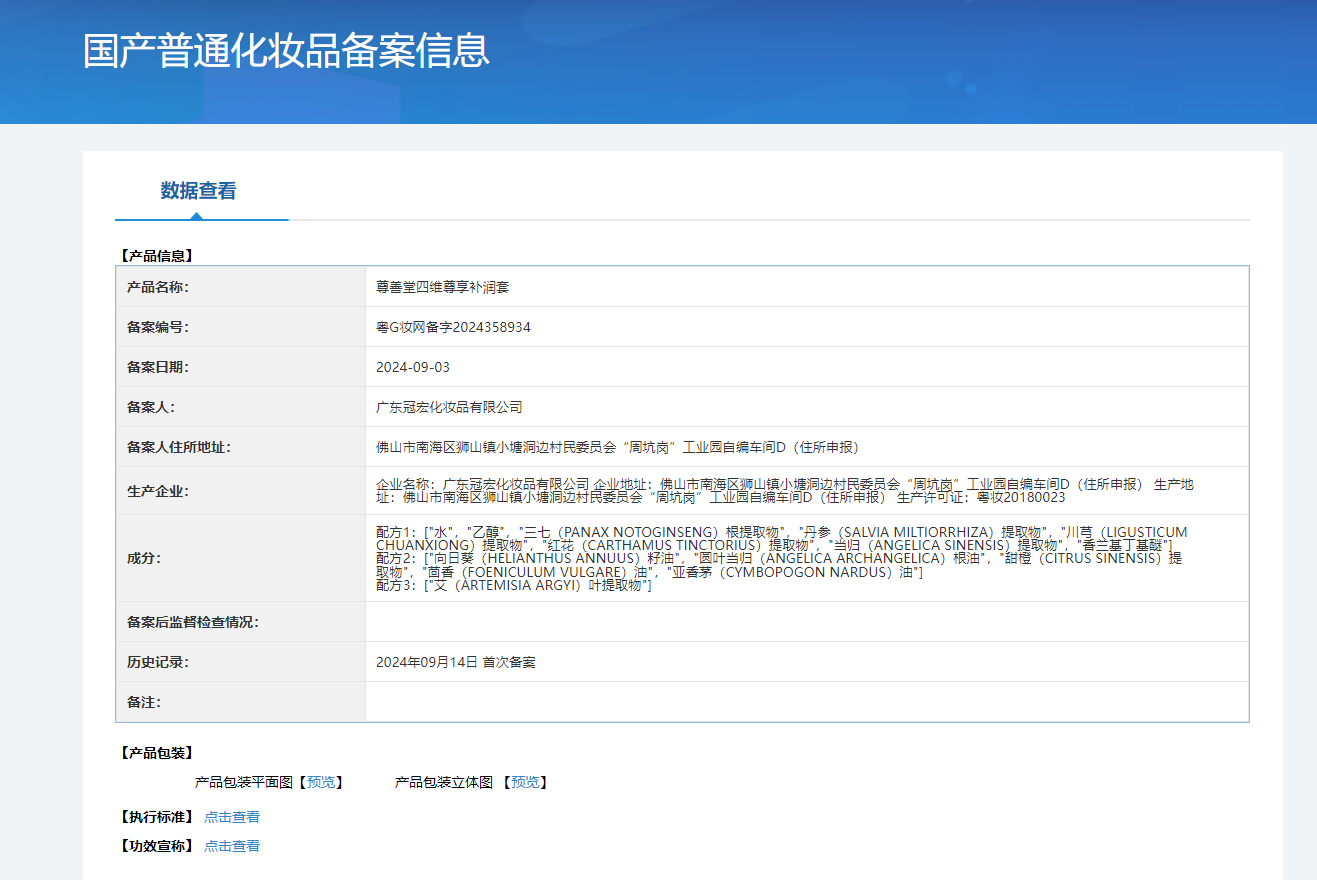Viewport: 1317px width, 880px height.
Task: Select the filing number 粤G妆网备字2024358934
Action: coord(453,327)
